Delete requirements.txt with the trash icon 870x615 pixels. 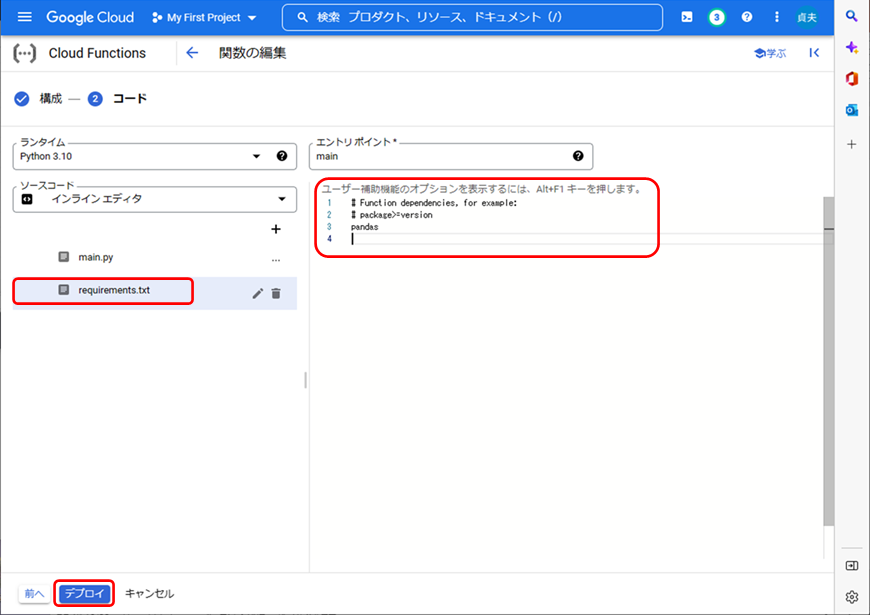coord(276,293)
